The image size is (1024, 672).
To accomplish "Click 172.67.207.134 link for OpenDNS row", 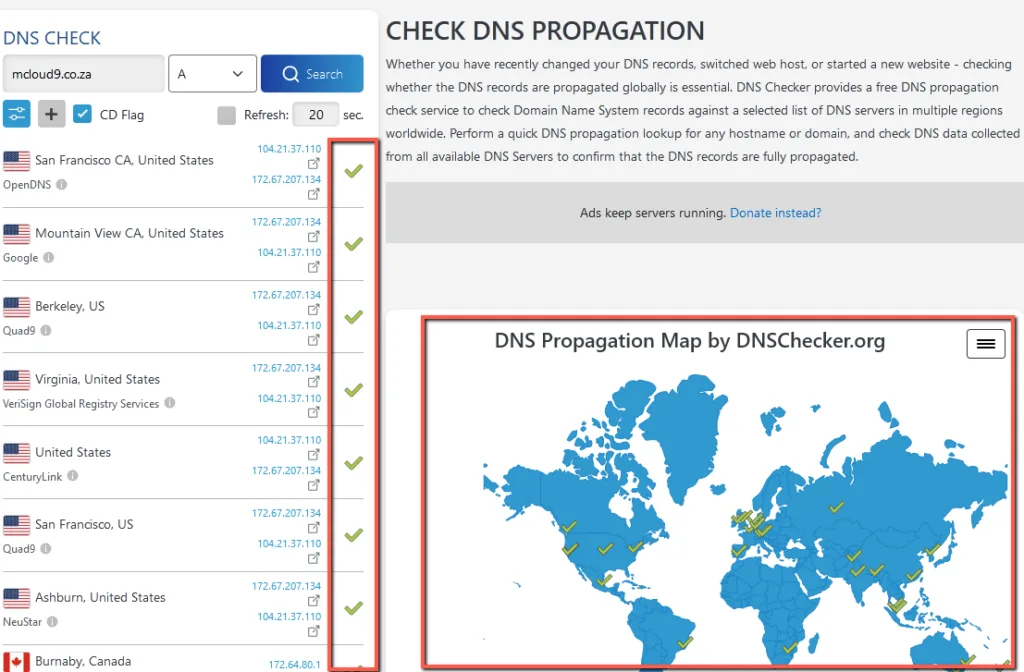I will click(x=286, y=179).
